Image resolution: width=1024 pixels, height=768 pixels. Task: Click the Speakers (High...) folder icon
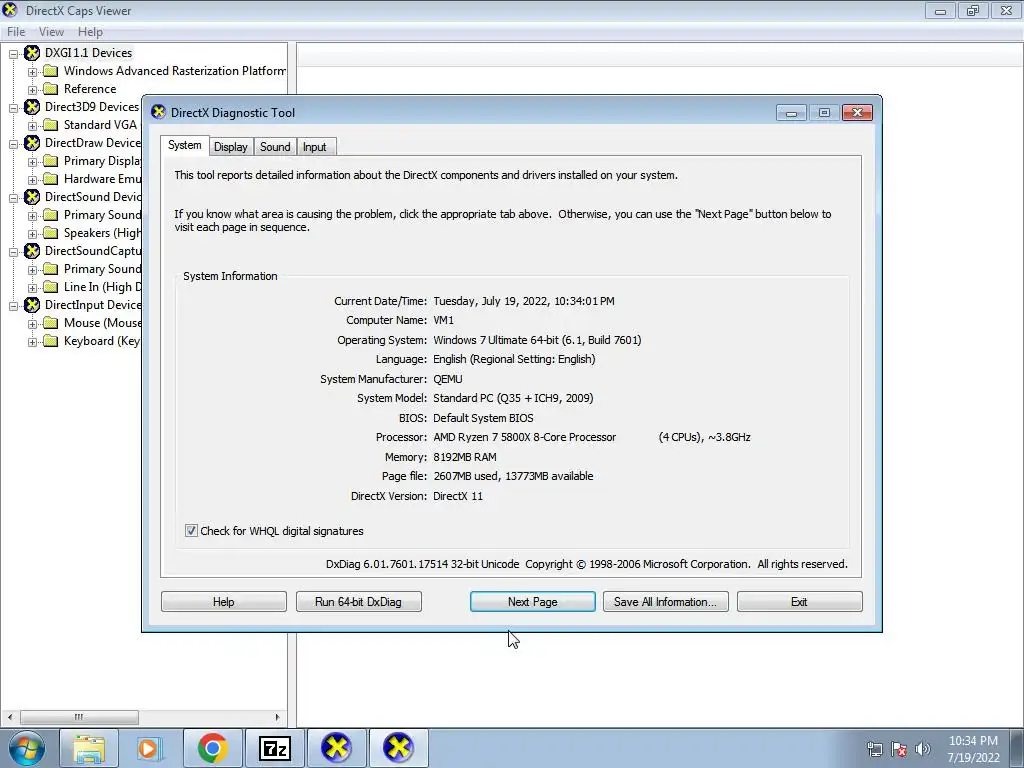click(x=51, y=233)
